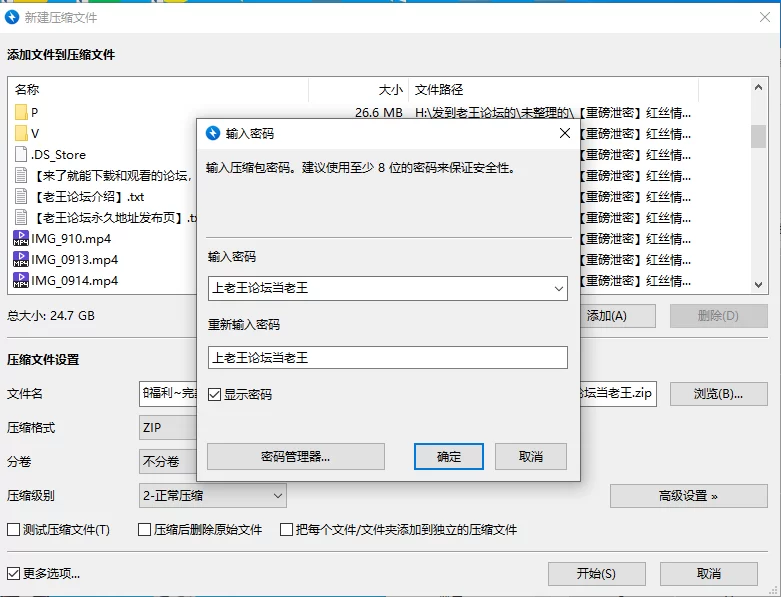The height and width of the screenshot is (597, 781).
Task: Click the folder icon for P
Action: point(21,113)
